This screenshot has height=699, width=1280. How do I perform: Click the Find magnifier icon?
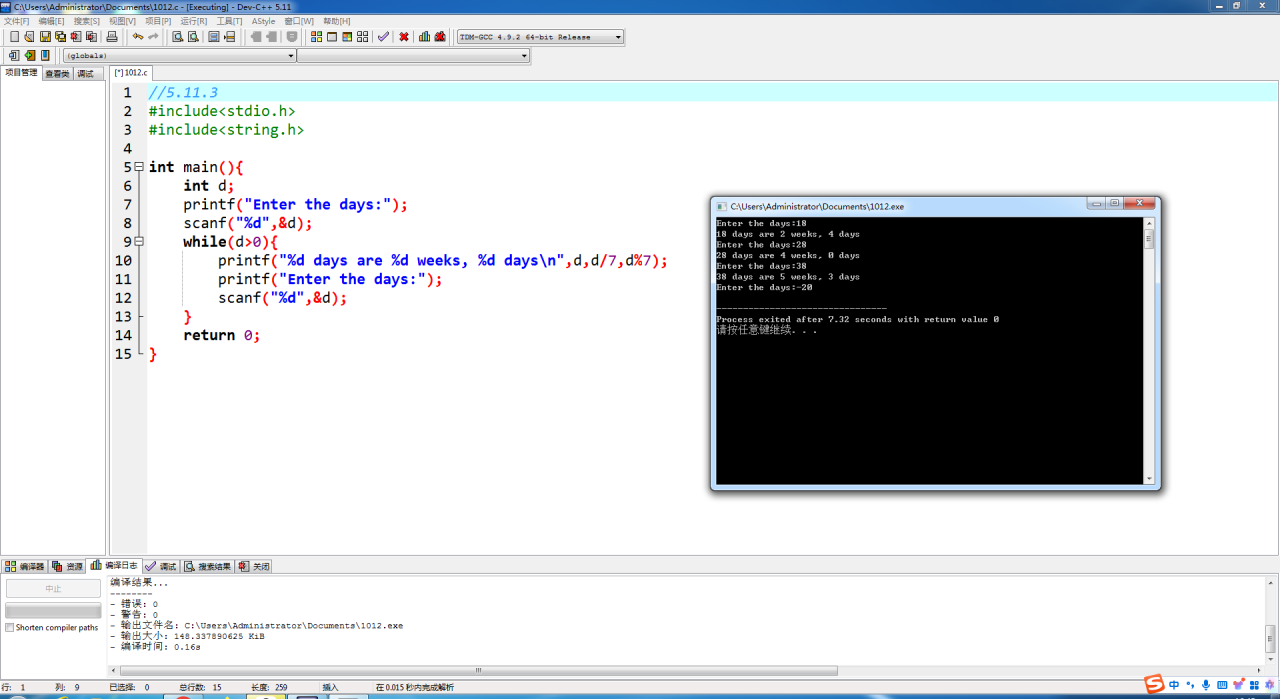click(x=177, y=37)
